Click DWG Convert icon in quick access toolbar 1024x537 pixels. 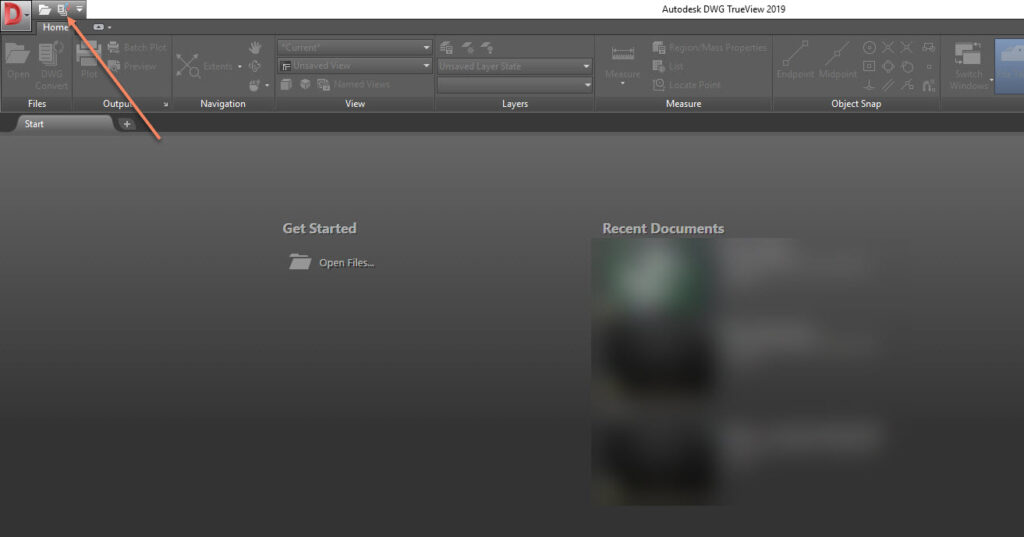click(x=62, y=9)
